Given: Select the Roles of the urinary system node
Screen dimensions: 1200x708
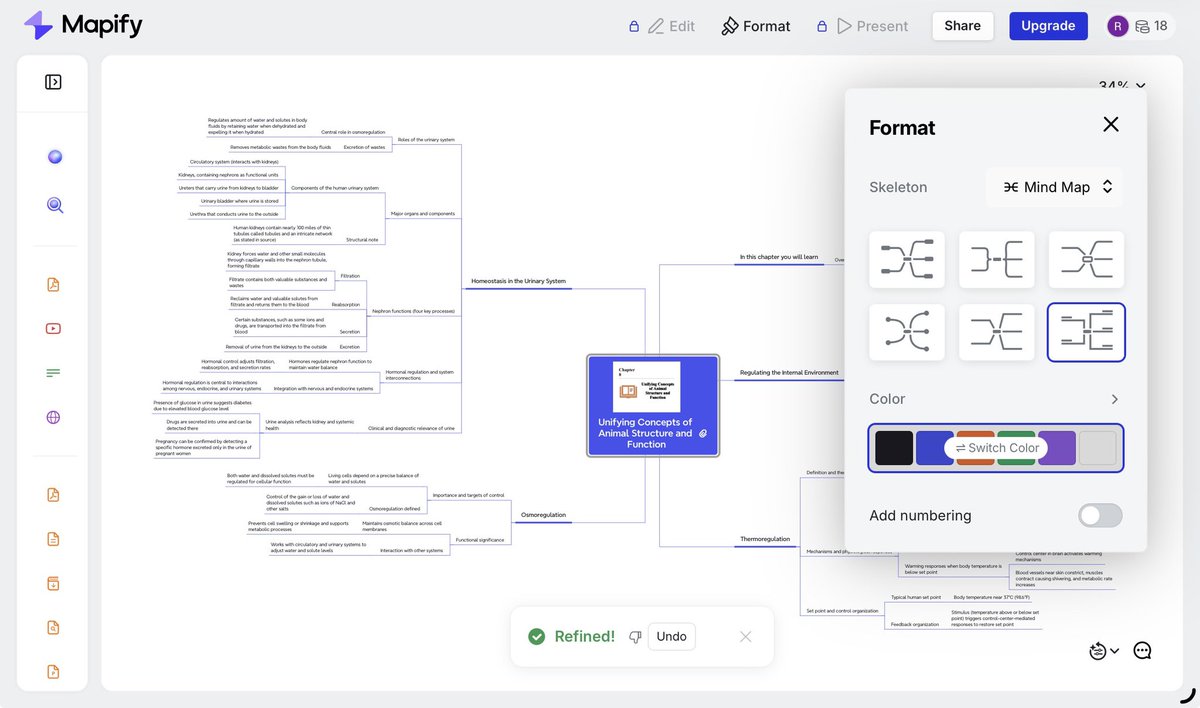Looking at the screenshot, I should [426, 140].
